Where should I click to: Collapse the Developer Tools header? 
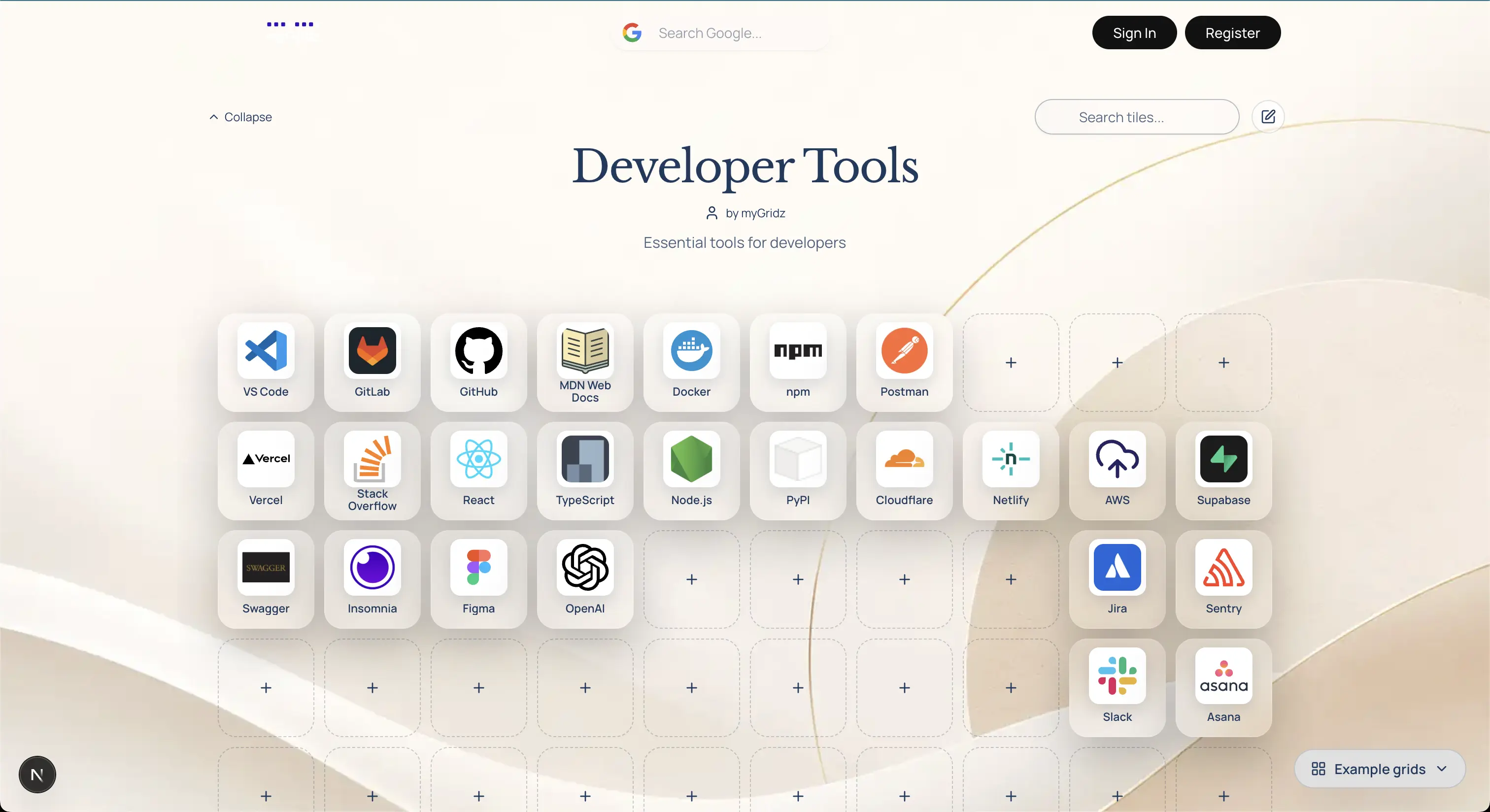240,117
